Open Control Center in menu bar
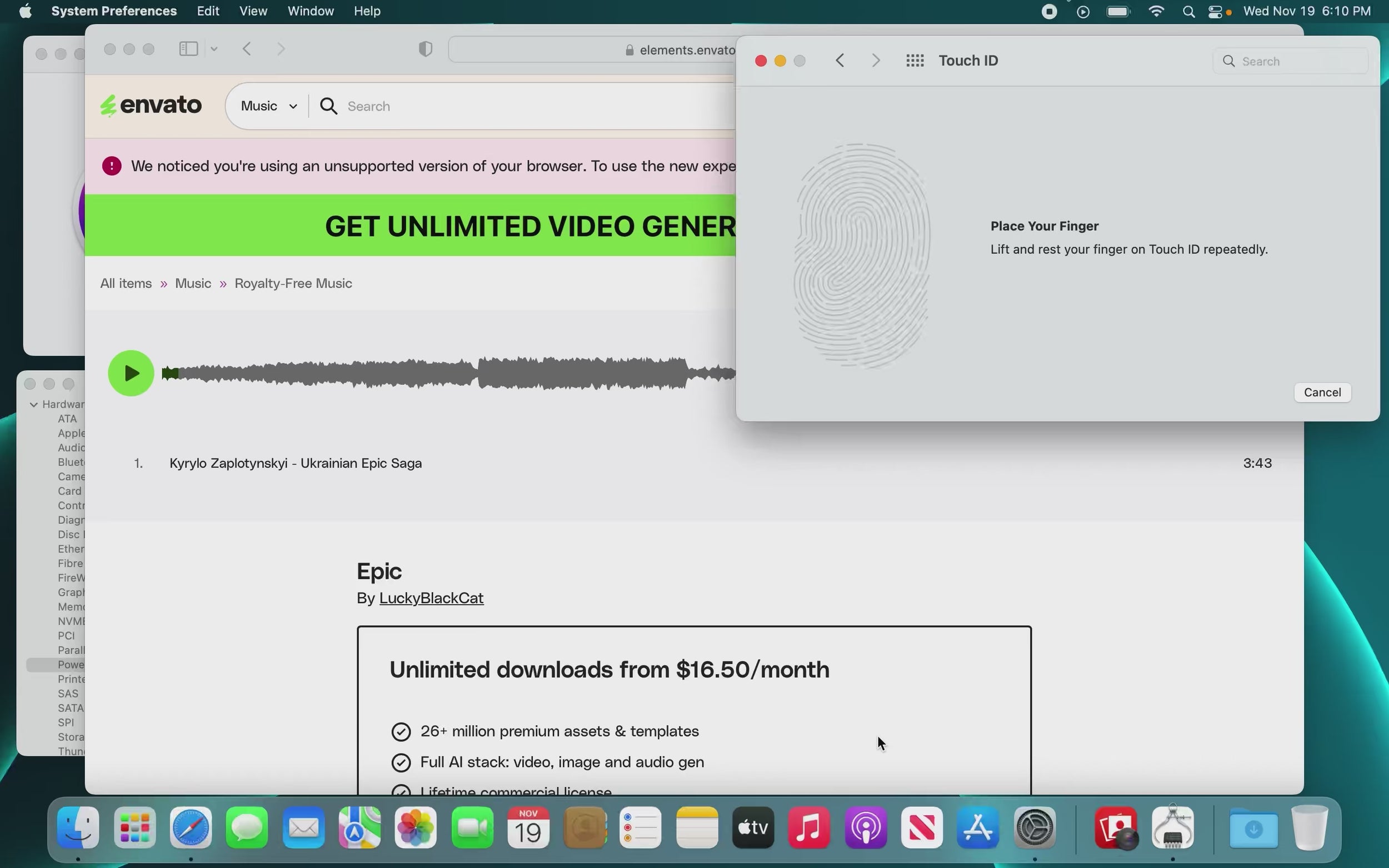The width and height of the screenshot is (1389, 868). 1215,12
